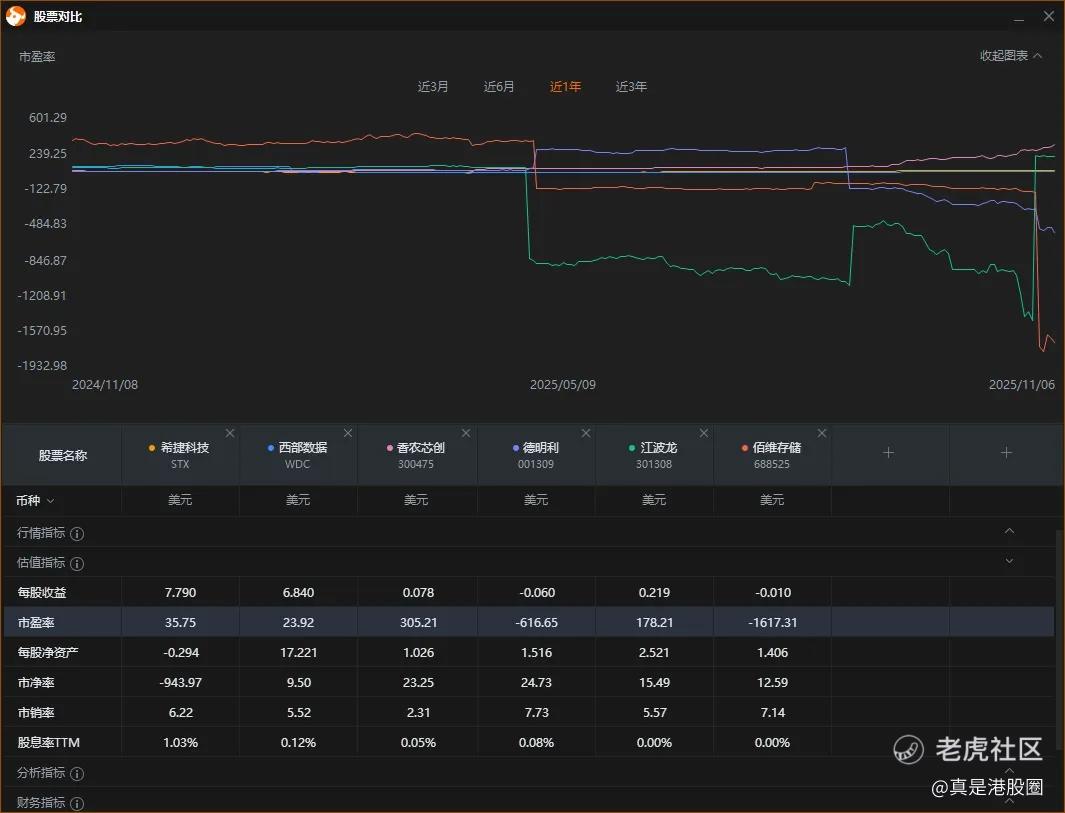The height and width of the screenshot is (813, 1065).
Task: Click the 市盈率 chart title
Action: 37,57
